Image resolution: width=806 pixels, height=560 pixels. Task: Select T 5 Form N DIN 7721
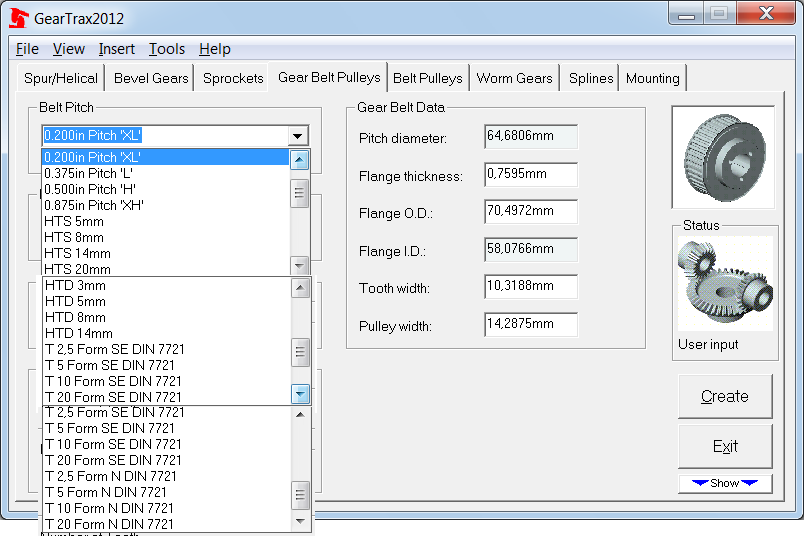click(x=167, y=492)
